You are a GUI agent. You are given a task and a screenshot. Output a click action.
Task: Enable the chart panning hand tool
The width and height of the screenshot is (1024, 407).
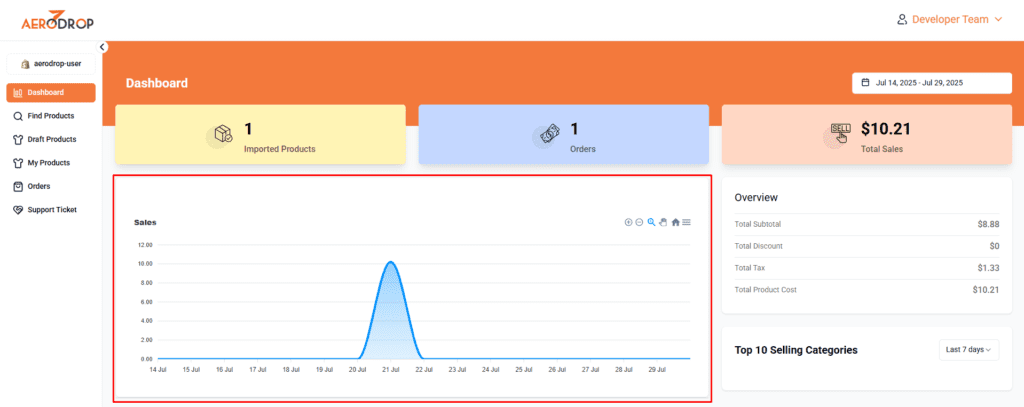[663, 222]
